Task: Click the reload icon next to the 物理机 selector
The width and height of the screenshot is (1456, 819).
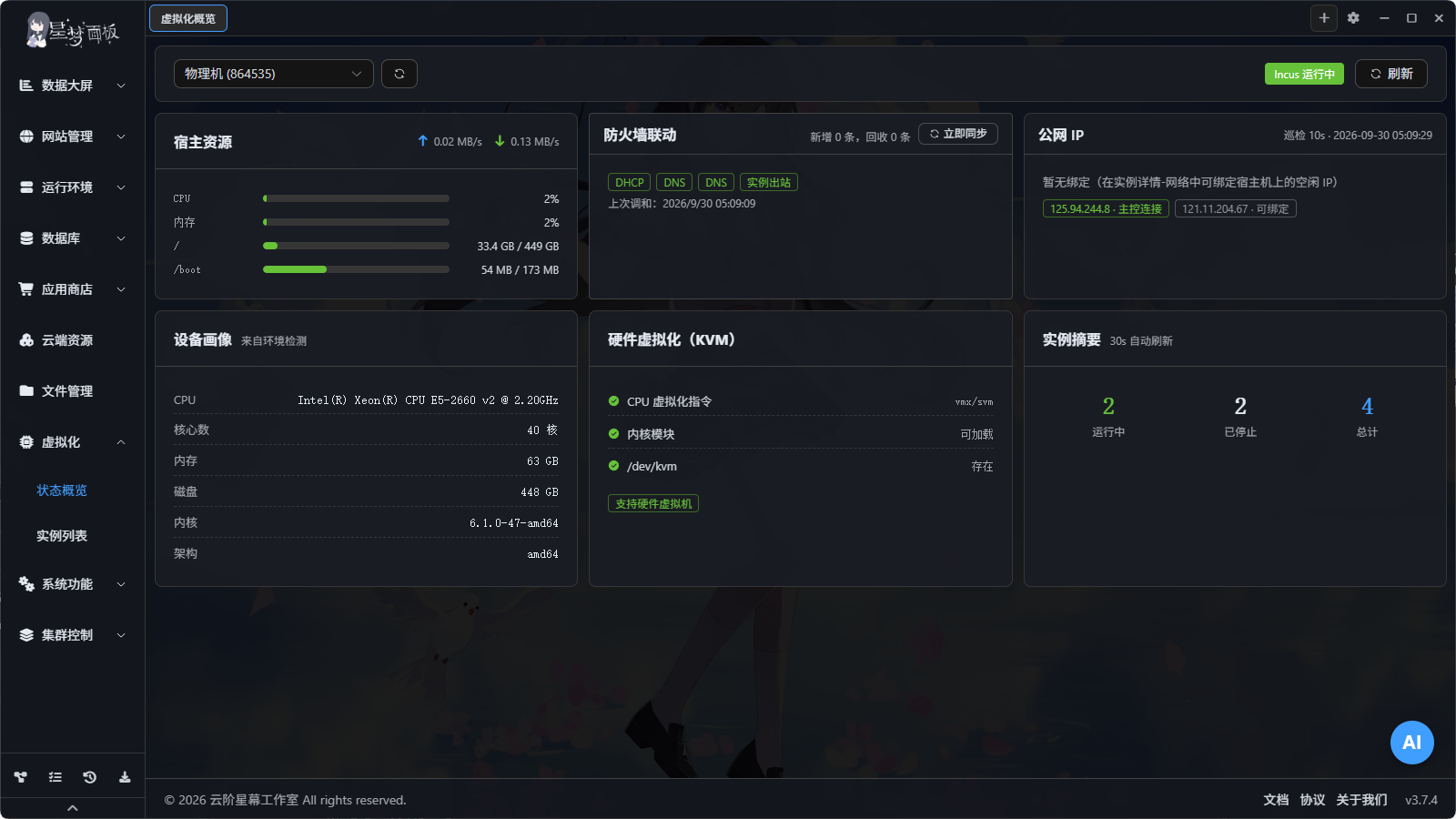Action: (399, 74)
